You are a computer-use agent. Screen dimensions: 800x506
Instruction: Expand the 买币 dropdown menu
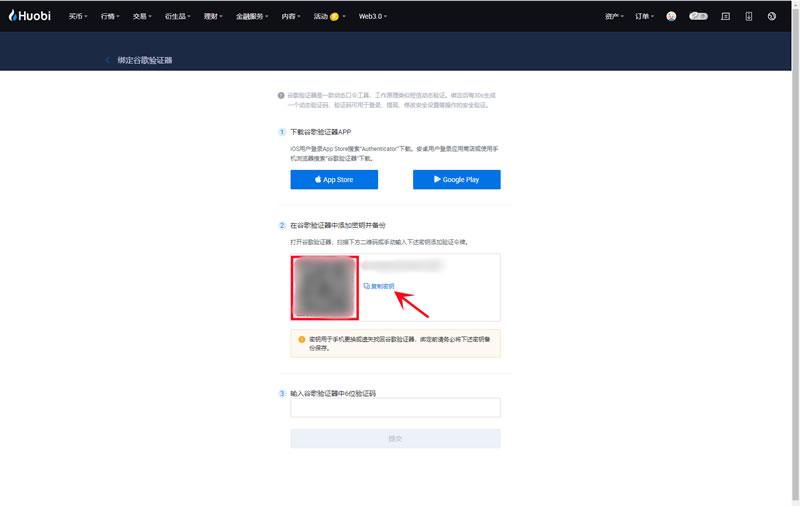(77, 16)
